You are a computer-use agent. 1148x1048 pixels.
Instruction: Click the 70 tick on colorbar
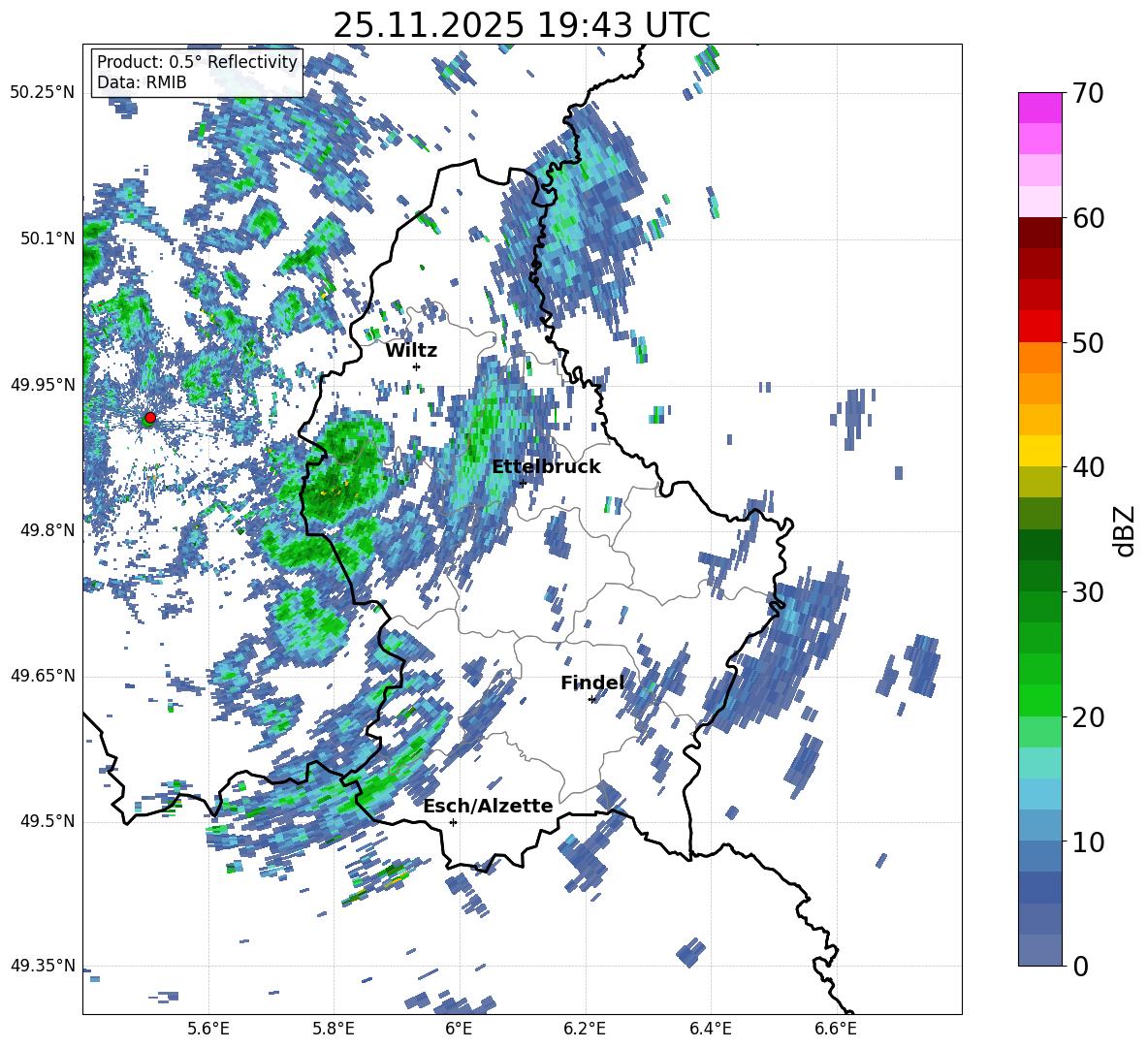point(1087,93)
